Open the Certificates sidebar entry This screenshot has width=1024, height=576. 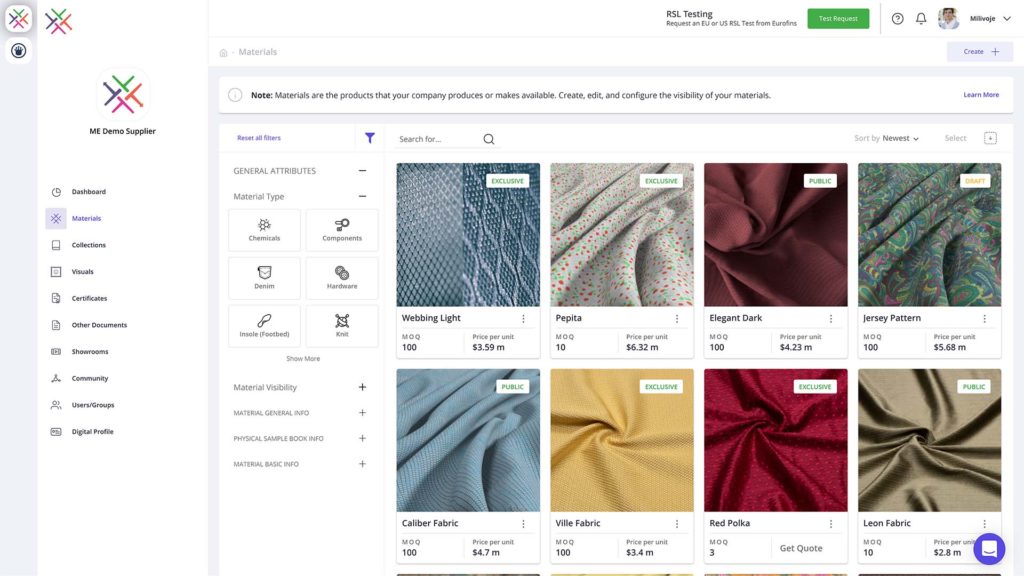tap(90, 298)
